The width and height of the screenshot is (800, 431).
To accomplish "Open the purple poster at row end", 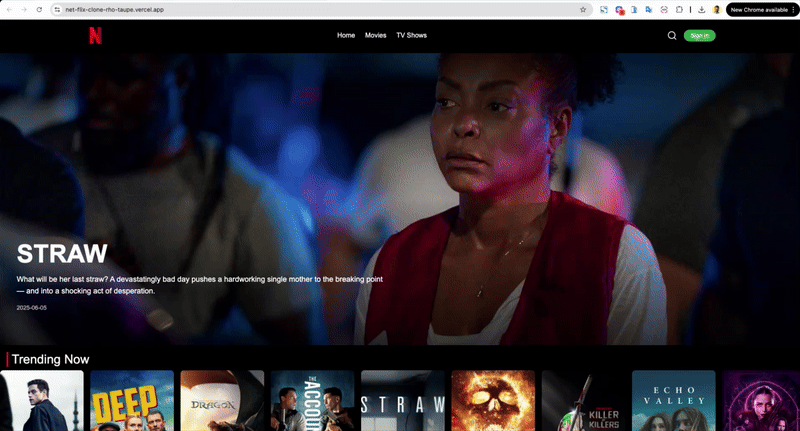I will point(761,401).
